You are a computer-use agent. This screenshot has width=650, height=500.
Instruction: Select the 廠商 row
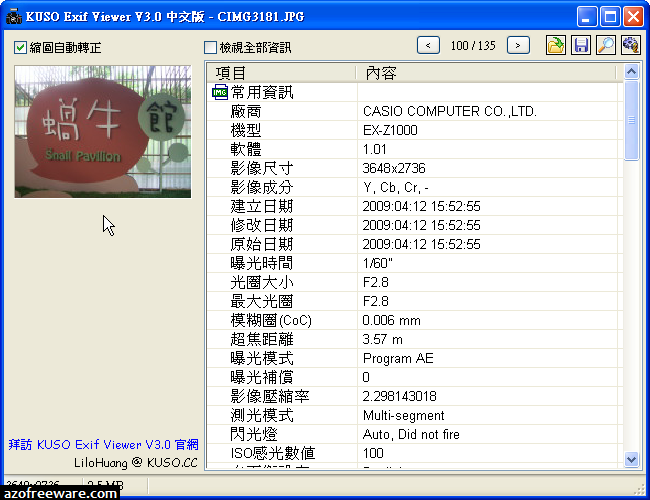pyautogui.click(x=415, y=111)
